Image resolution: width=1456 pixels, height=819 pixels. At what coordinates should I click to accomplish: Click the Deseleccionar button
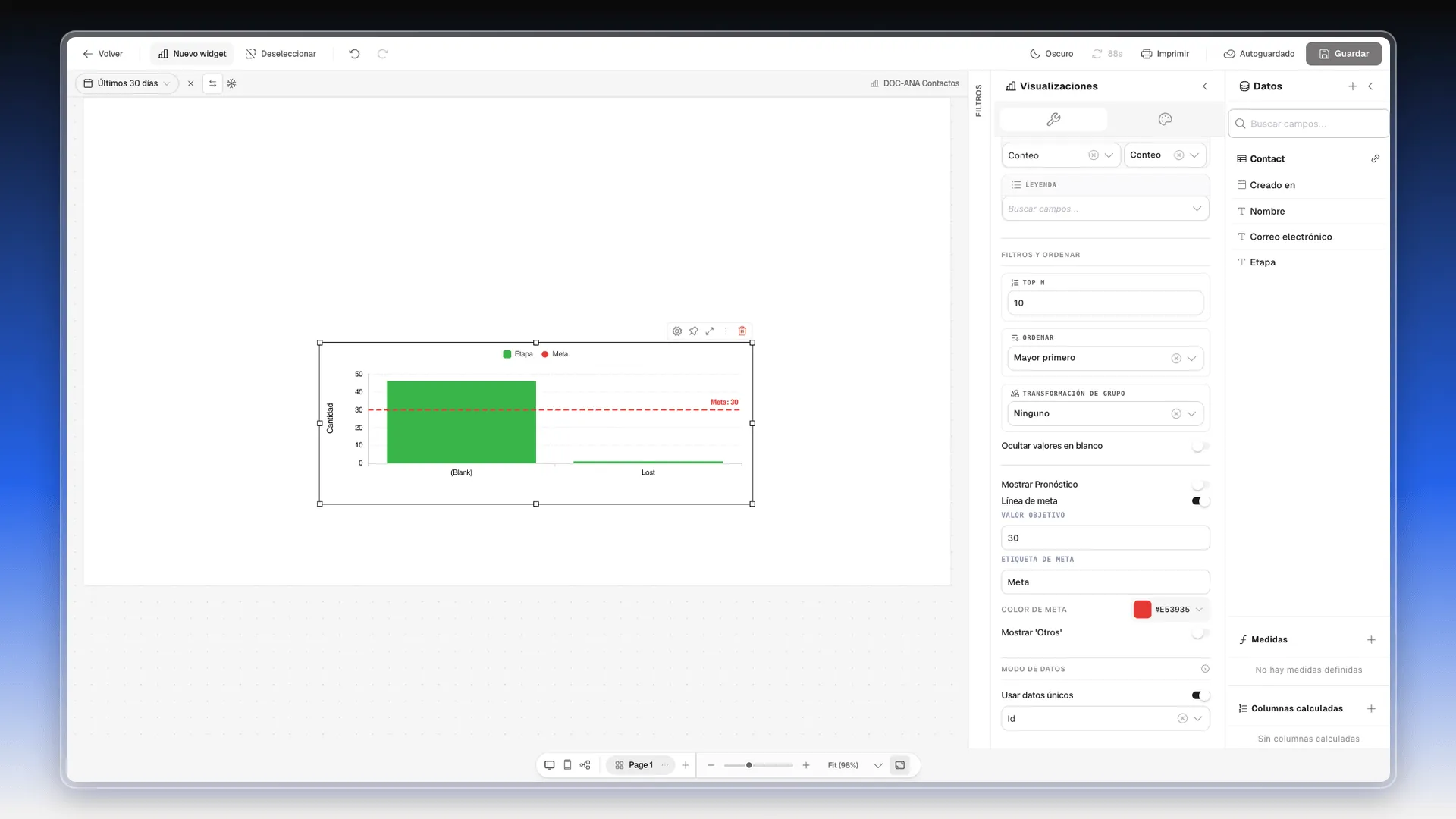pyautogui.click(x=281, y=54)
